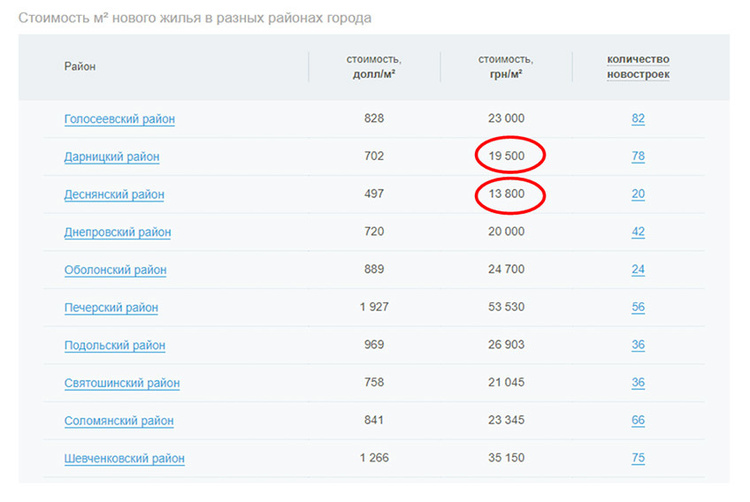Click the стоимость долл/м² column header
Image resolution: width=750 pixels, height=502 pixels.
coord(374,67)
